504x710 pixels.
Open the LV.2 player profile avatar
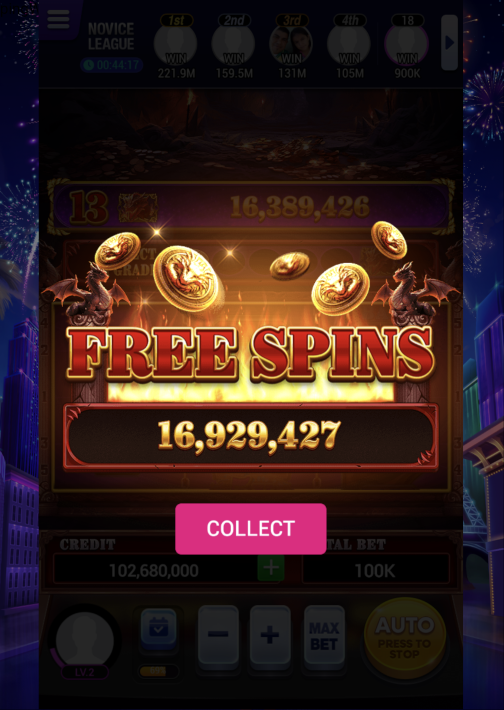[85, 641]
